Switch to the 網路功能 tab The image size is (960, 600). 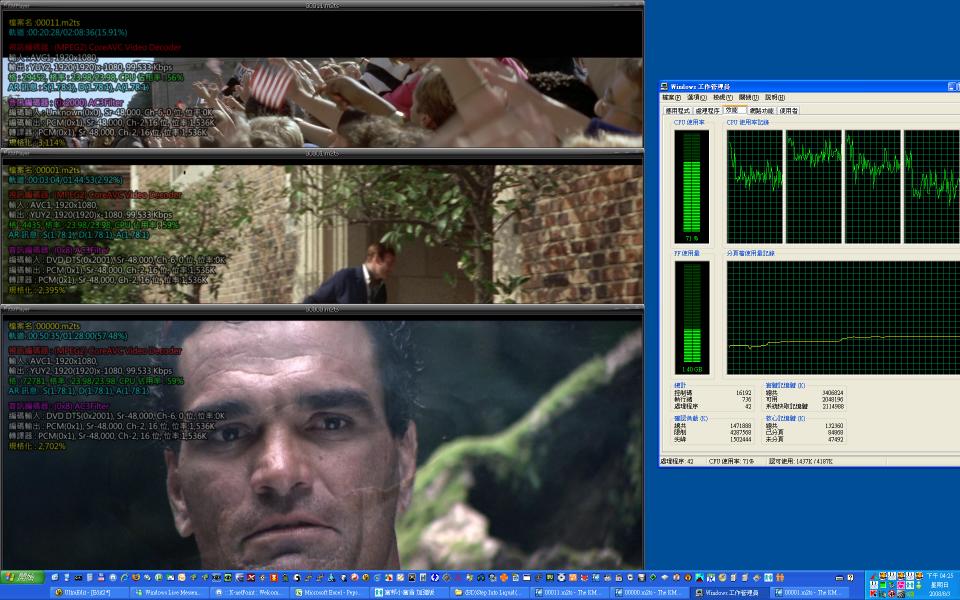click(762, 112)
